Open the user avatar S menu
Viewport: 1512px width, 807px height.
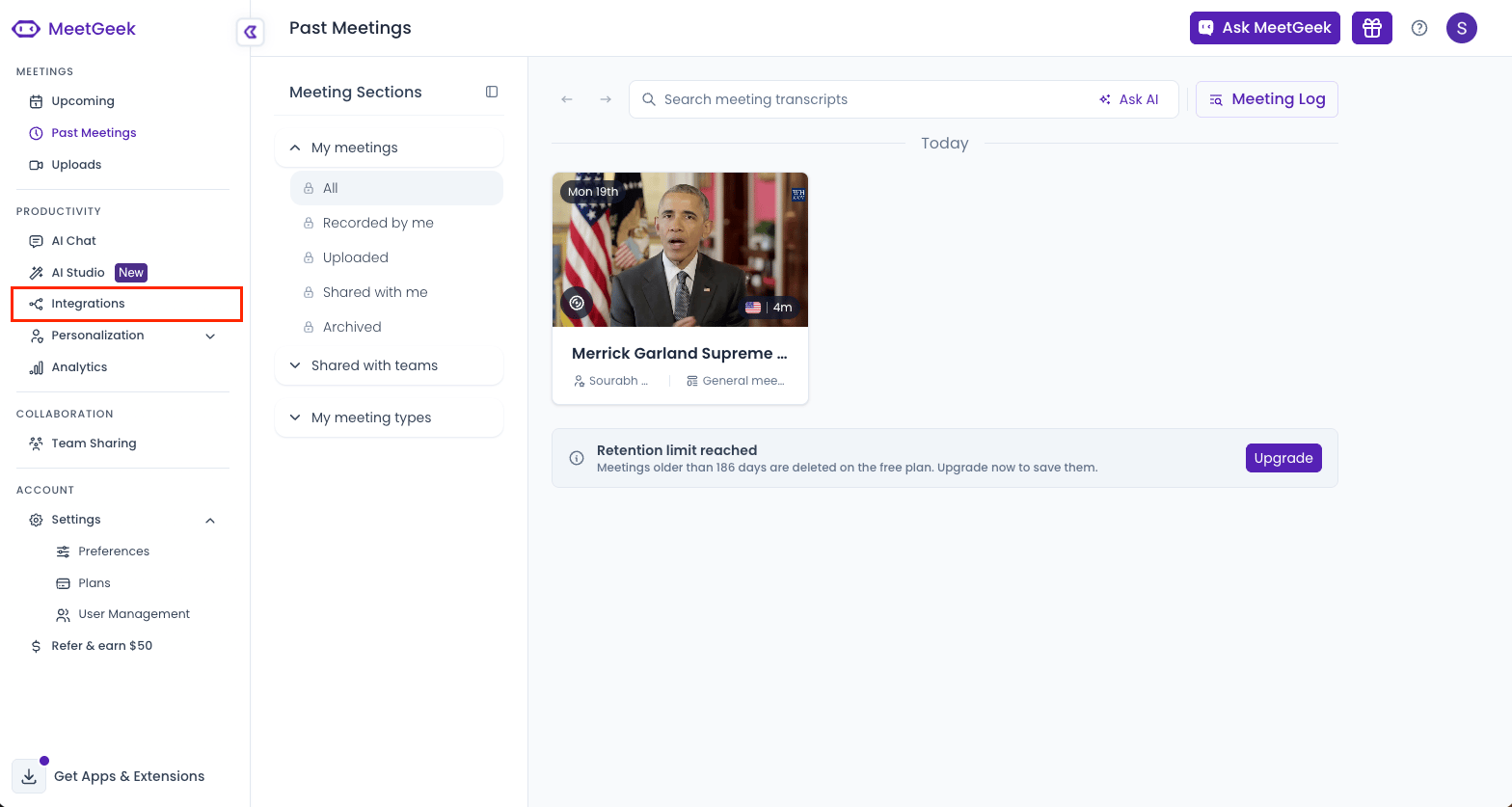pos(1462,28)
